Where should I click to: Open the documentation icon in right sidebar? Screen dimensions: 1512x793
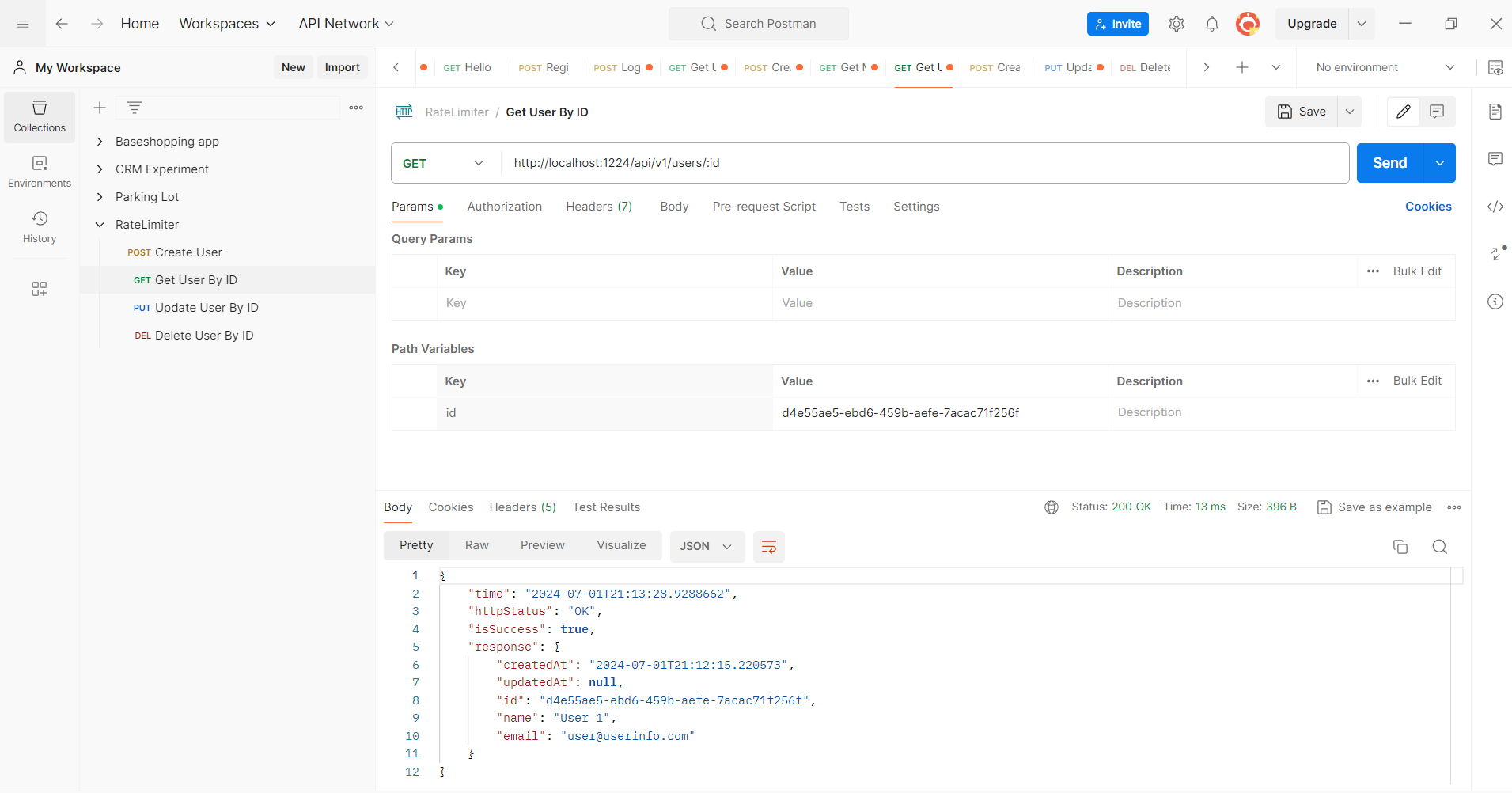(1495, 112)
